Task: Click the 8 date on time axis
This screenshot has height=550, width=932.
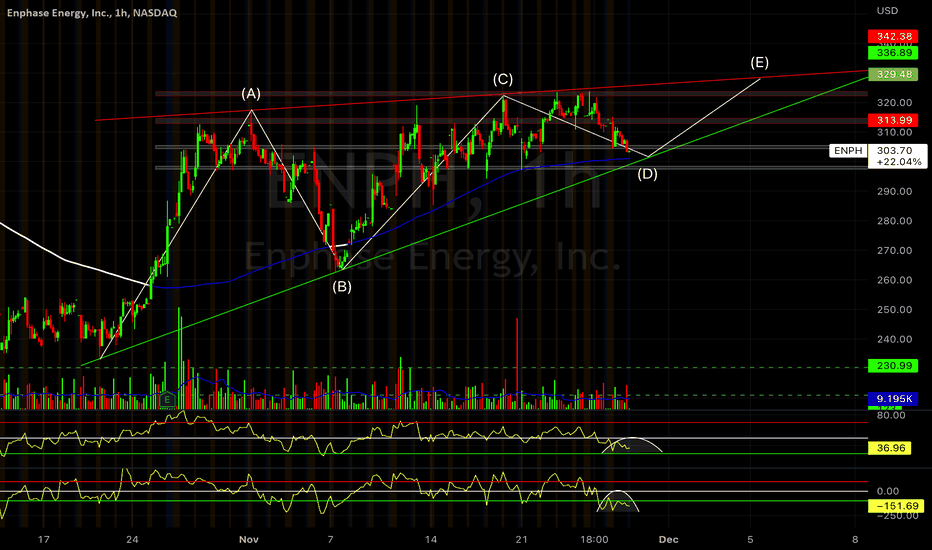Action: click(x=855, y=539)
